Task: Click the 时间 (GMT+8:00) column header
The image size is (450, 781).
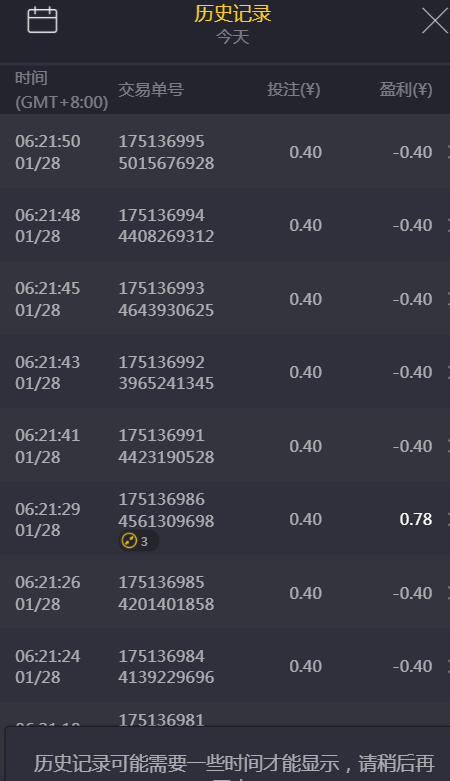Action: [x=61, y=90]
